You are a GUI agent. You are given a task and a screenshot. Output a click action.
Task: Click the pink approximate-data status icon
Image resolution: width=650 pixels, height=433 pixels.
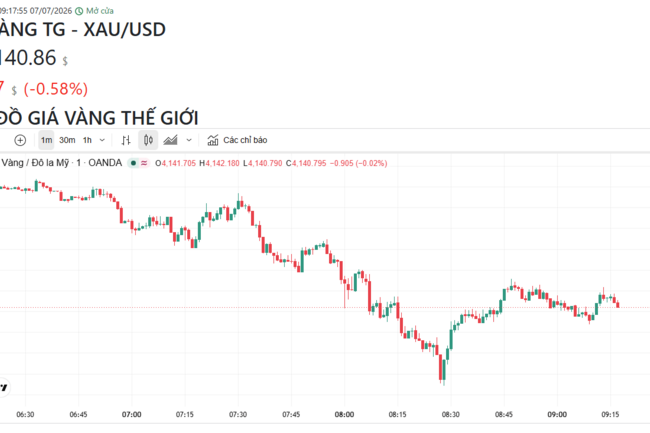[144, 163]
